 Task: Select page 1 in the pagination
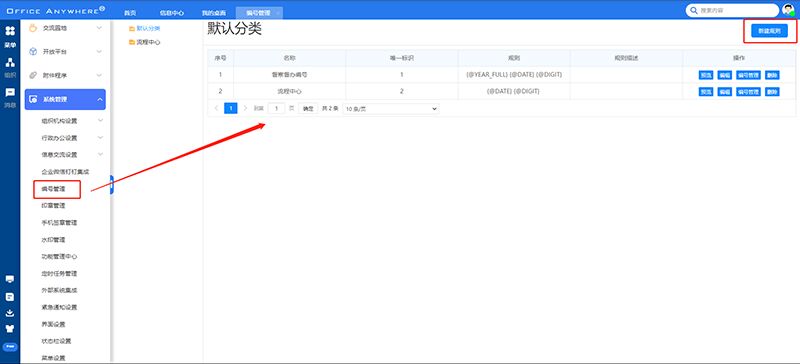[231, 109]
